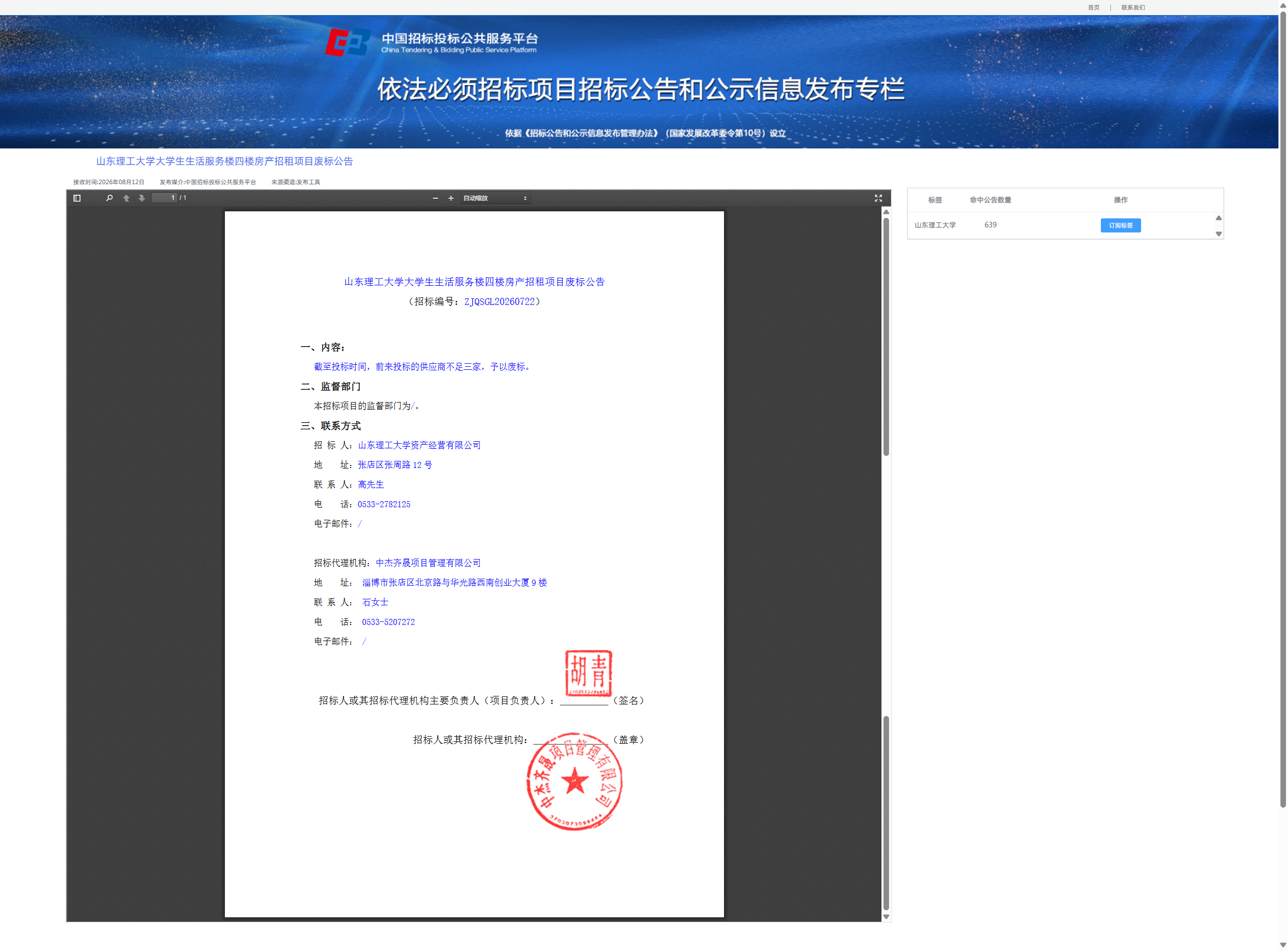Viewport: 1288px width, 950px height.
Task: Click the large banner headline 依法必须招标项目招标公告和公示信息发布专栏
Action: (640, 89)
